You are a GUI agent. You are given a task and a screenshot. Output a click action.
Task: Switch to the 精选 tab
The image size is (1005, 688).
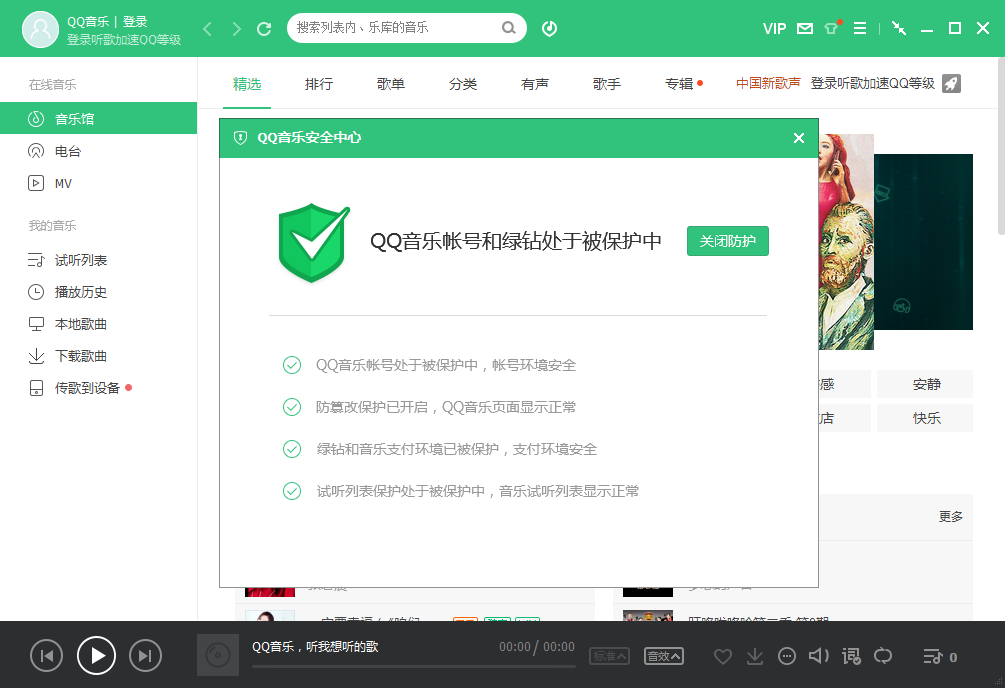(247, 84)
